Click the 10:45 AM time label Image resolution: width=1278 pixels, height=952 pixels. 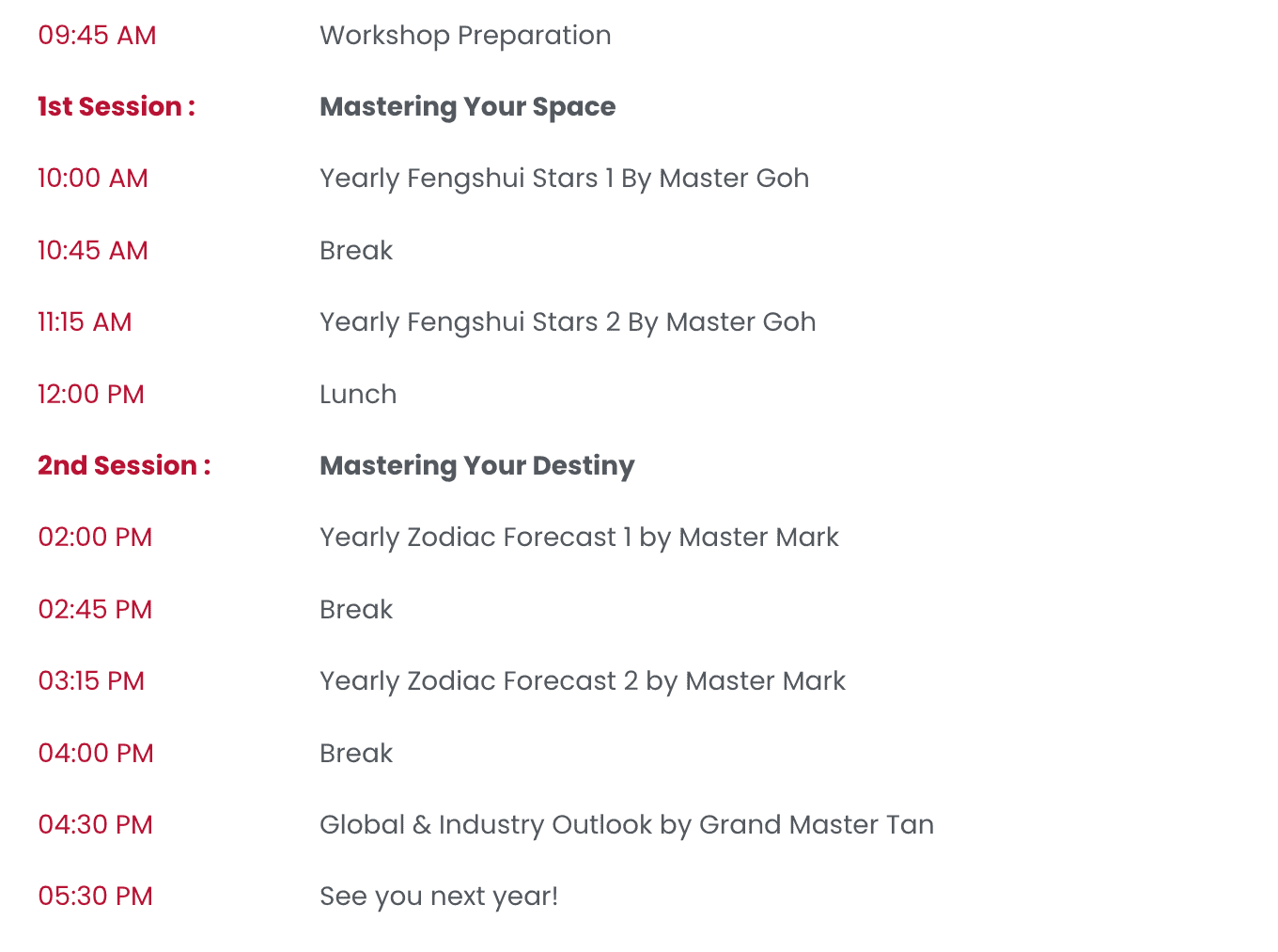pos(93,251)
